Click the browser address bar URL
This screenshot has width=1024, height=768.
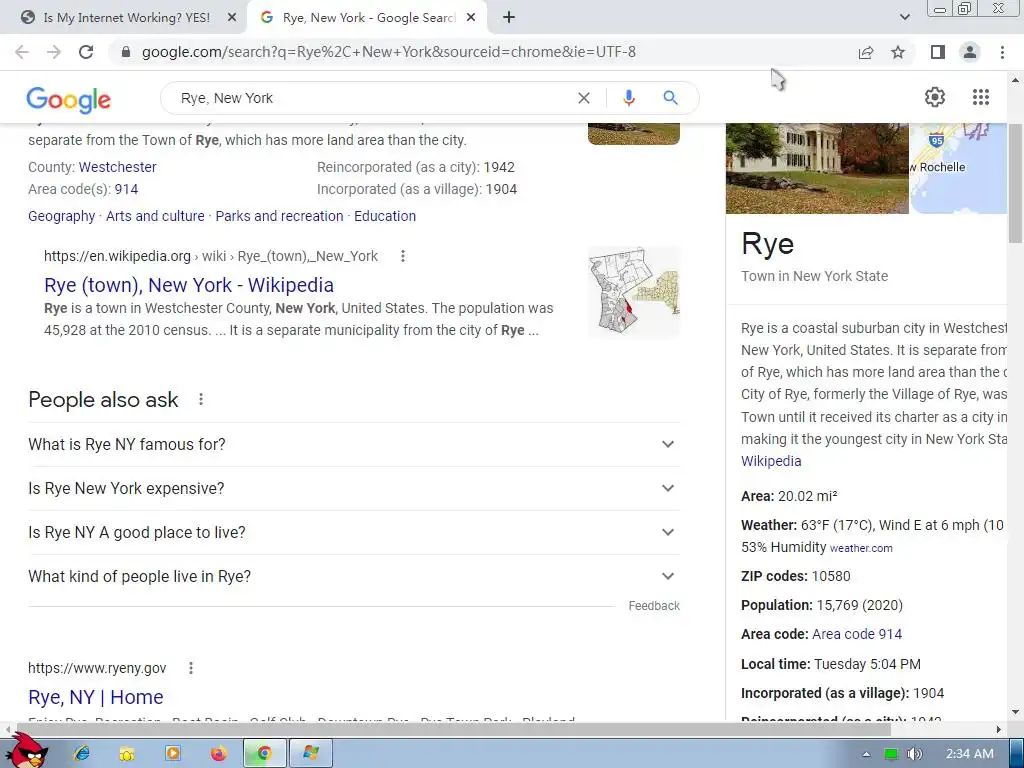389,52
